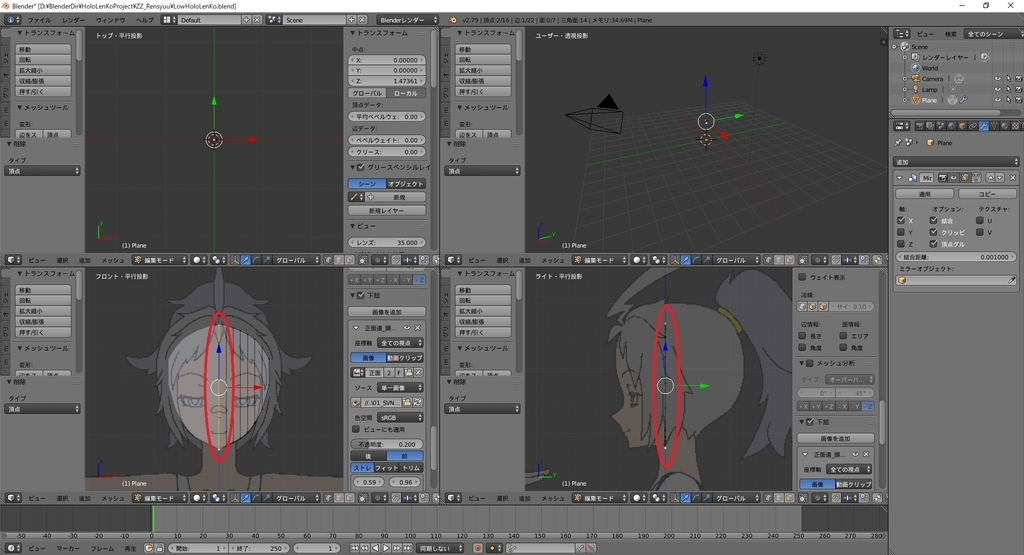Open the sRGB color space dropdown
Image resolution: width=1024 pixels, height=555 pixels.
[400, 417]
